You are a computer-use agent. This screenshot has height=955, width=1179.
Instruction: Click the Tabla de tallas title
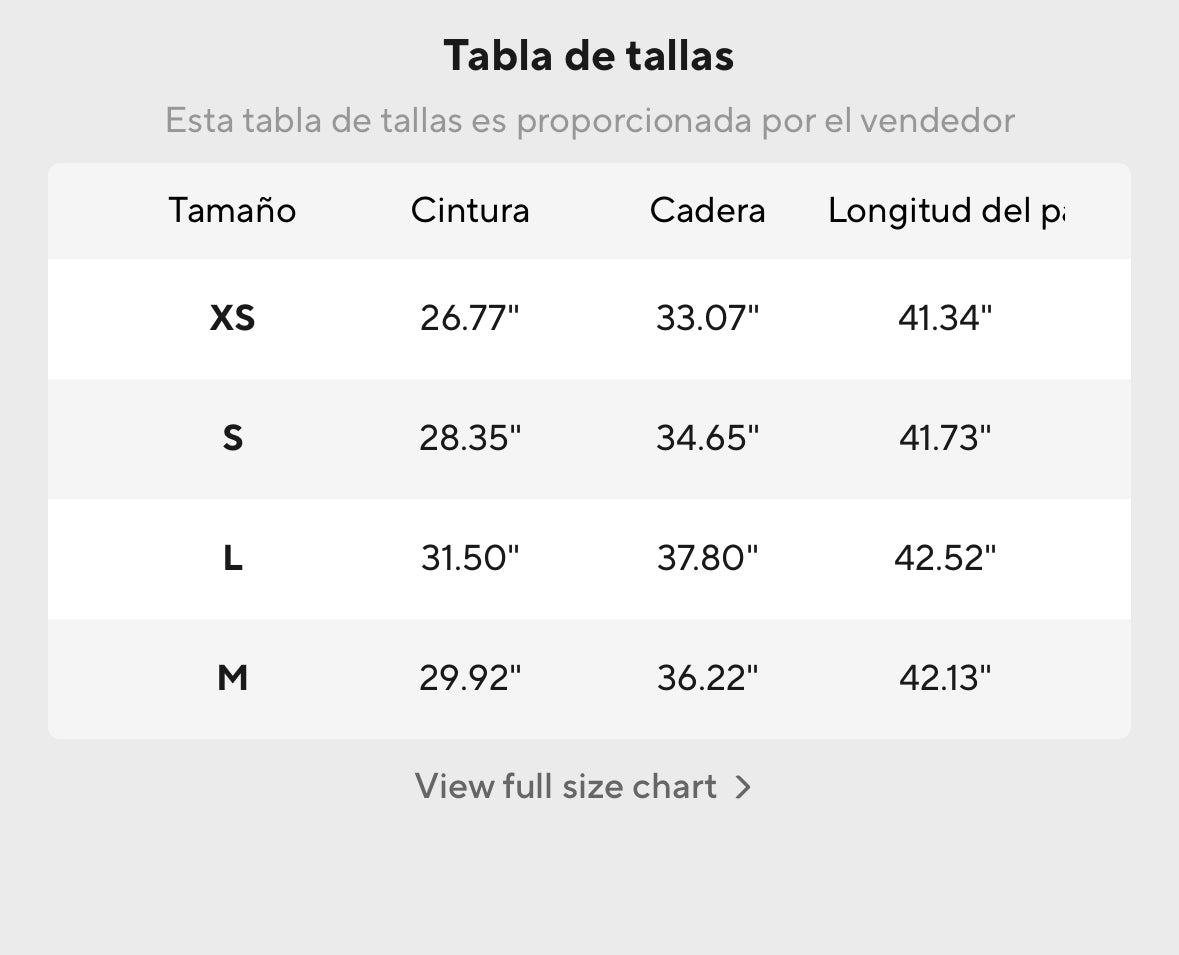[x=589, y=56]
